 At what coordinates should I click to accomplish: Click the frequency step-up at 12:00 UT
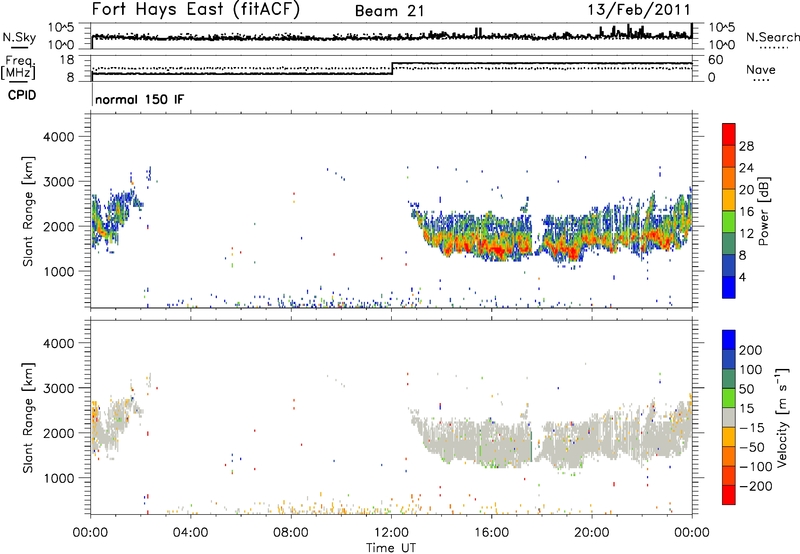(x=392, y=68)
